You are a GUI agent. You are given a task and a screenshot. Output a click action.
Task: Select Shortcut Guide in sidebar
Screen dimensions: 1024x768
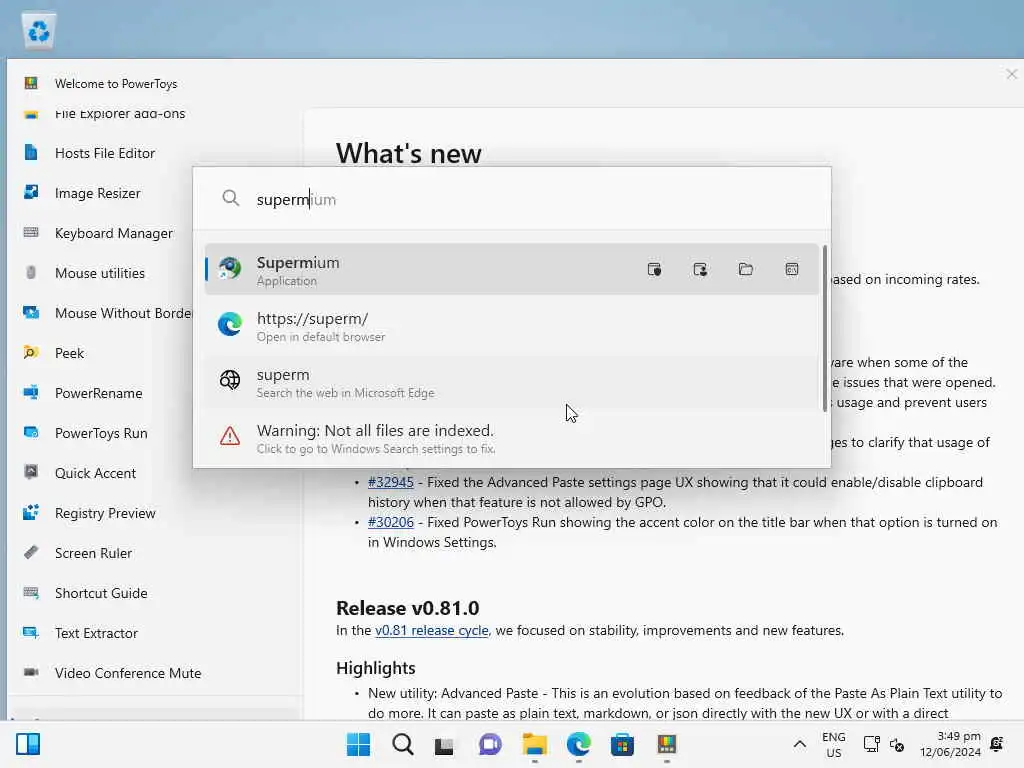101,593
